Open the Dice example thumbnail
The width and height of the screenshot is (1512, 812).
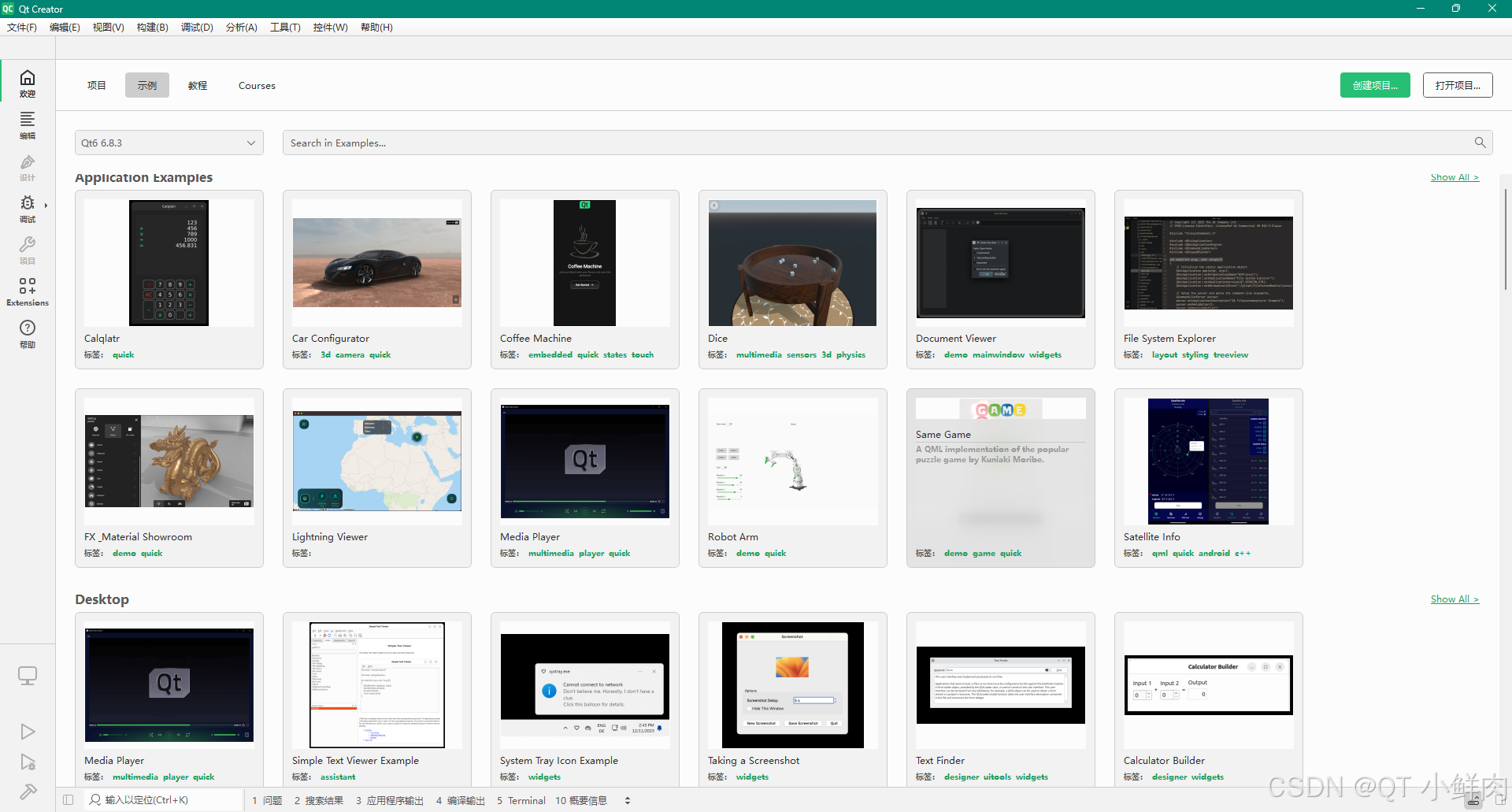tap(793, 263)
